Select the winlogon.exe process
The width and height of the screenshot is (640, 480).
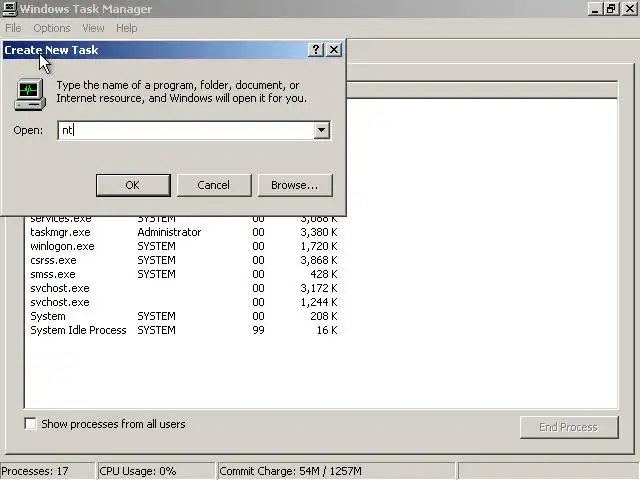(x=184, y=246)
